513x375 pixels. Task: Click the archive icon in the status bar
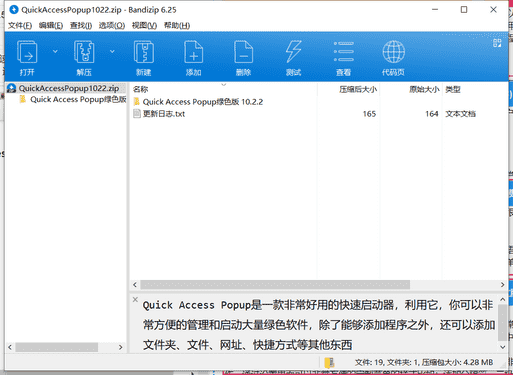329,362
